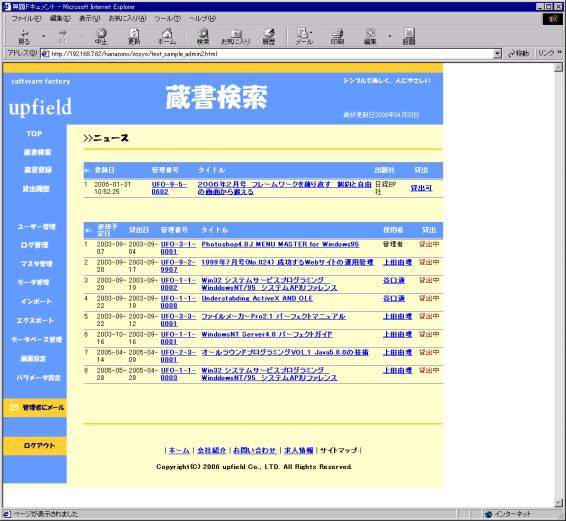Viewport: 566px width, 521px height.
Task: Click the Discuss toolbar icon at far right
Action: tap(409, 36)
